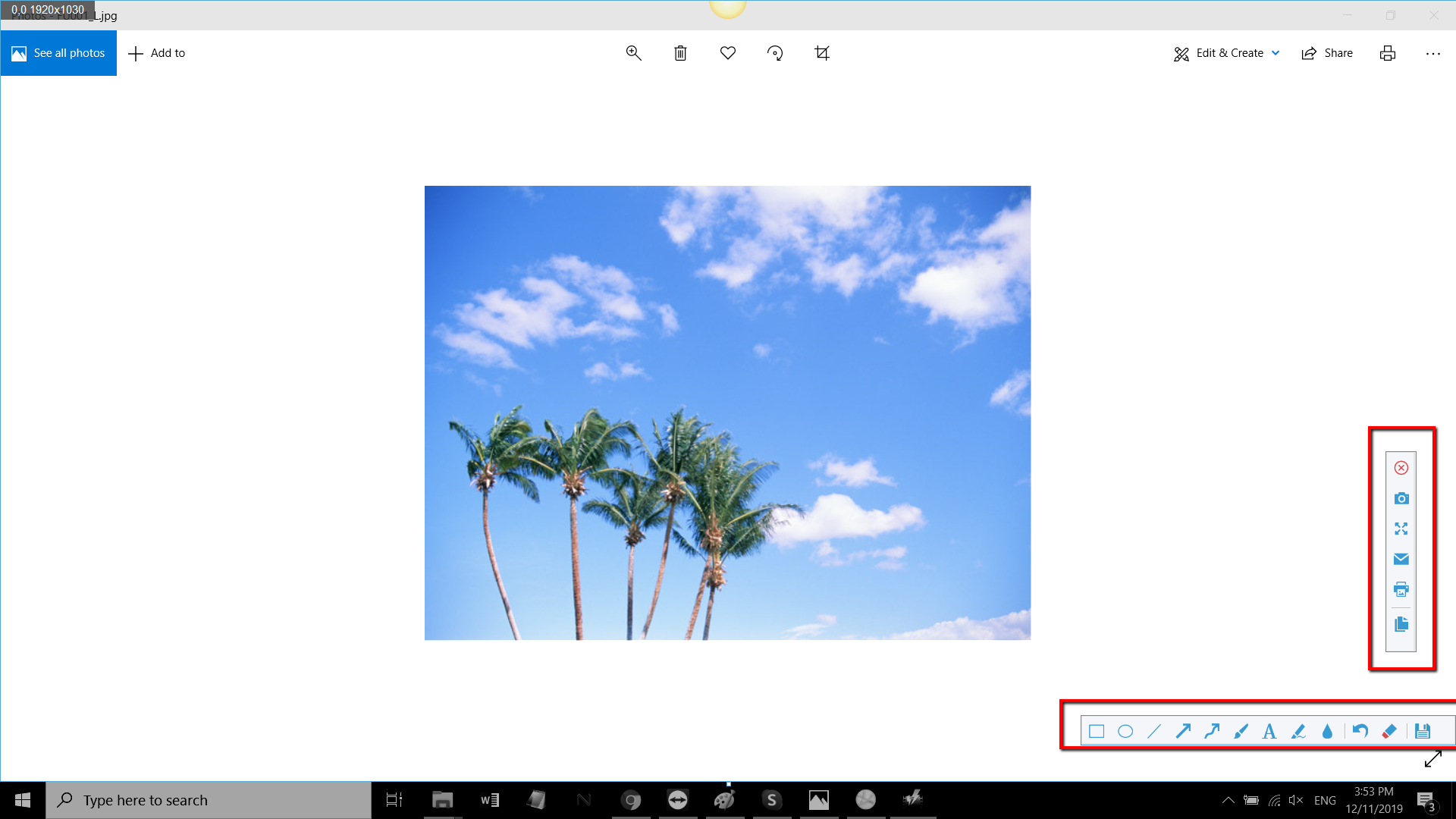Toggle the favorite heart on this photo
Image resolution: width=1456 pixels, height=819 pixels.
click(x=727, y=53)
